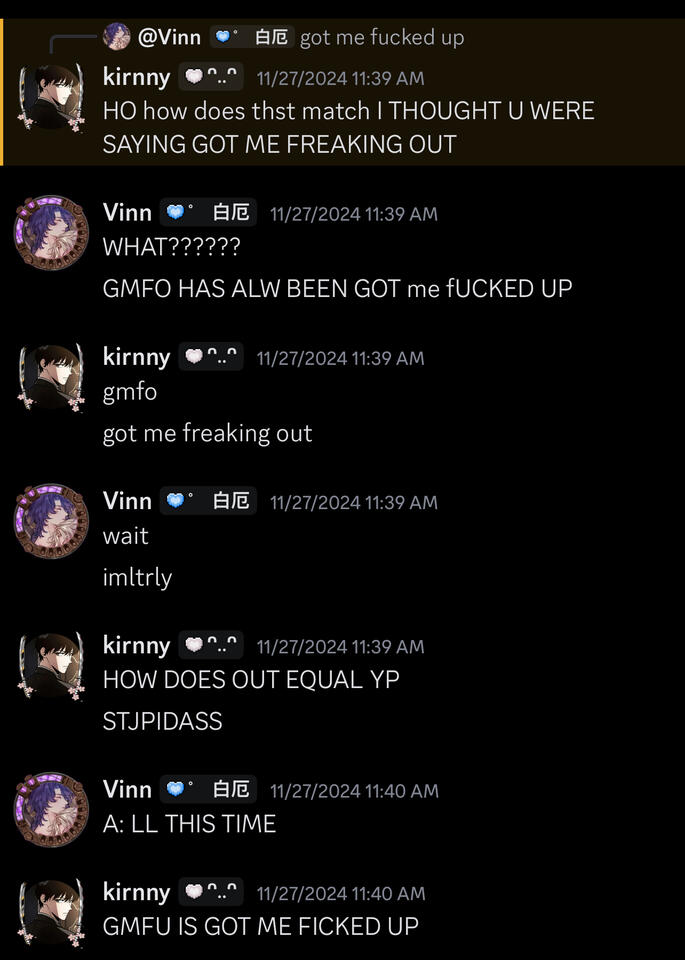Click kirnny username above 'HOW DOES OUT EQUAL YP'
Screen dimensions: 685x960
click(137, 645)
